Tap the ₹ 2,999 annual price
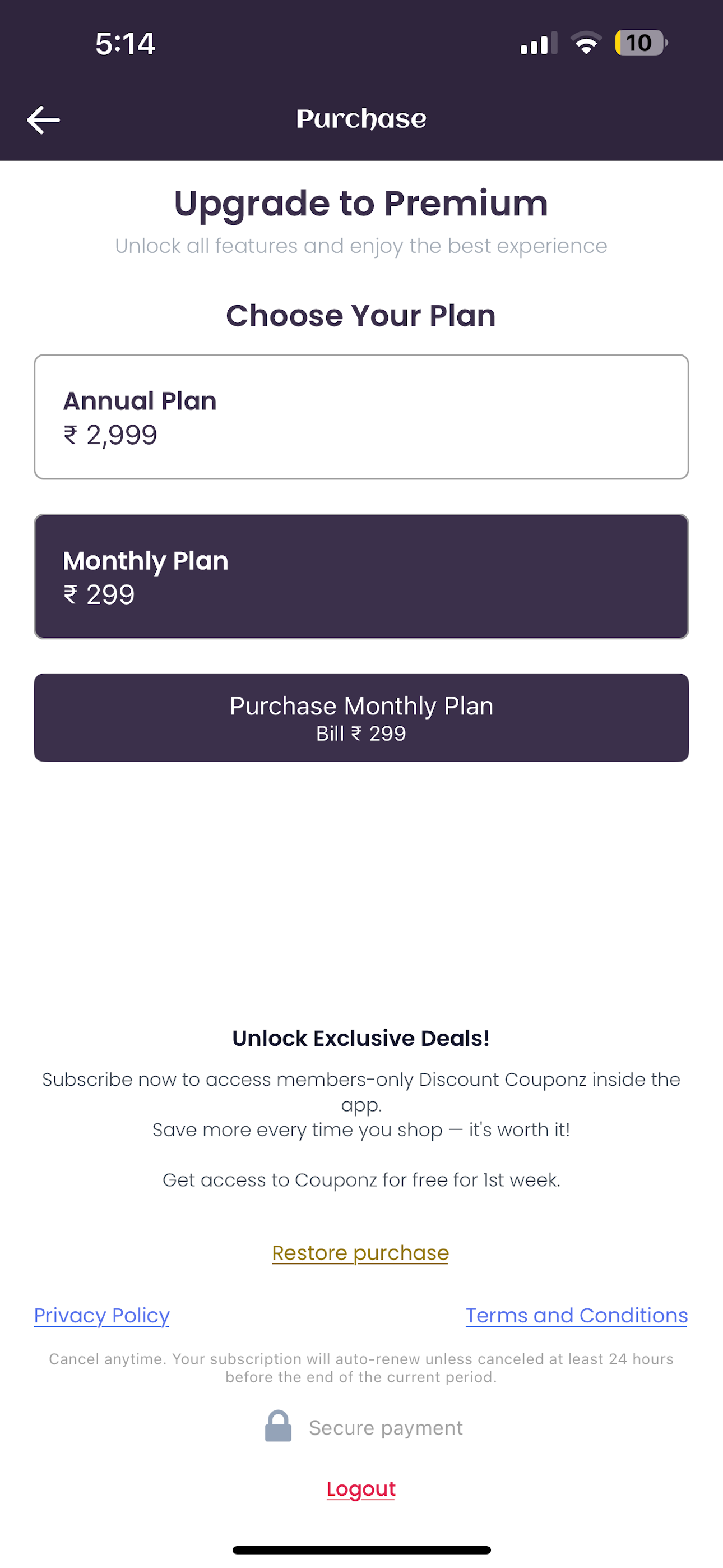This screenshot has height=1568, width=723. 111,435
